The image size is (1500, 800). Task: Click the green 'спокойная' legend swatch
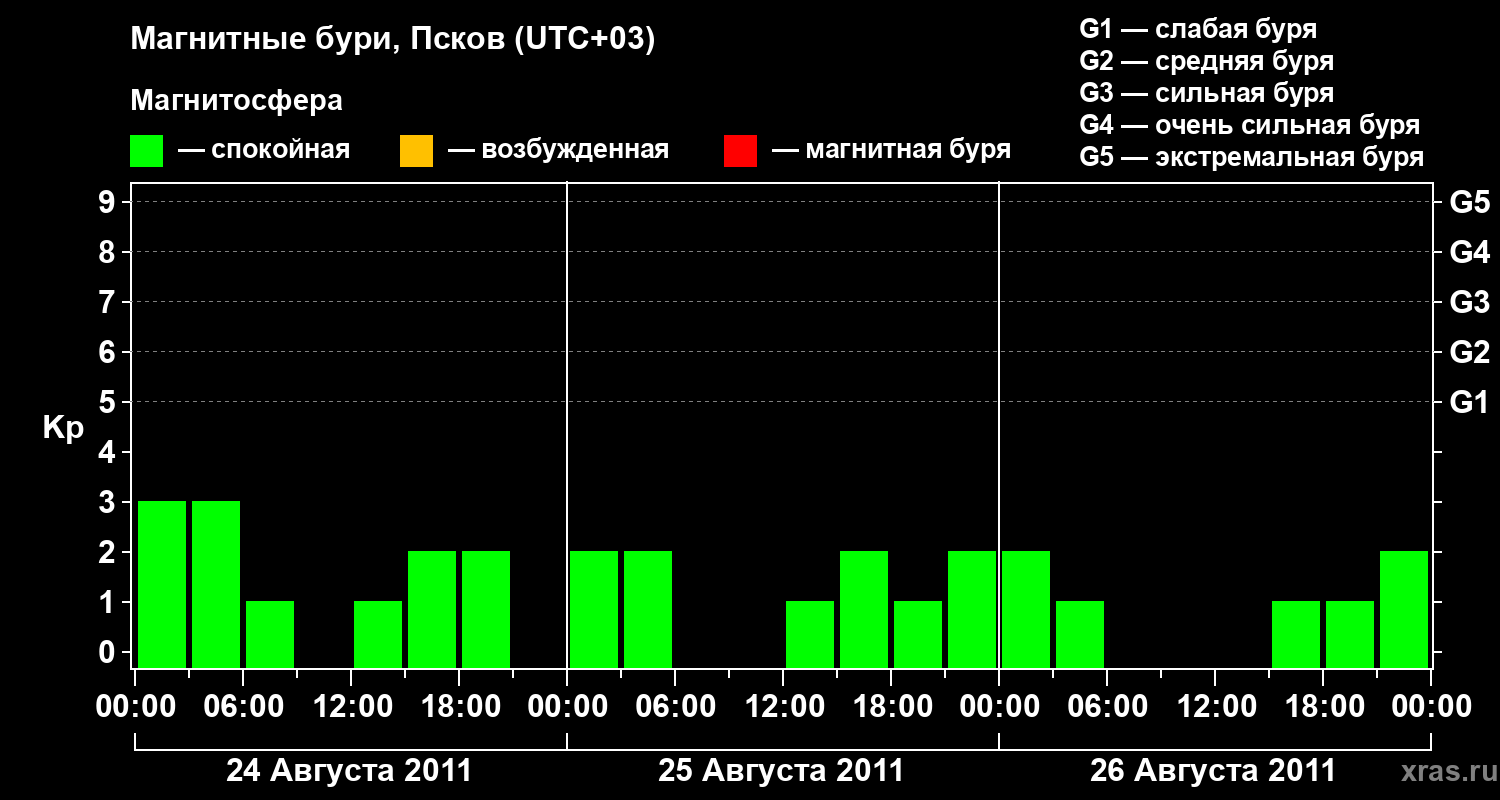point(146,151)
